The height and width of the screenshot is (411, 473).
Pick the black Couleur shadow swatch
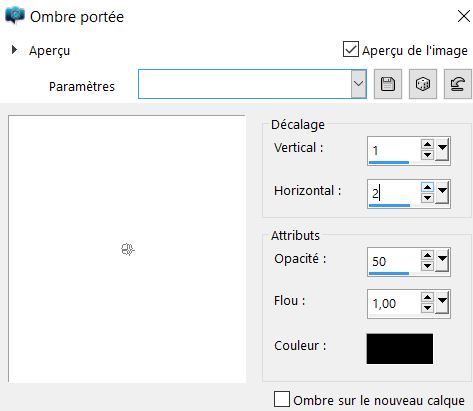(x=400, y=349)
